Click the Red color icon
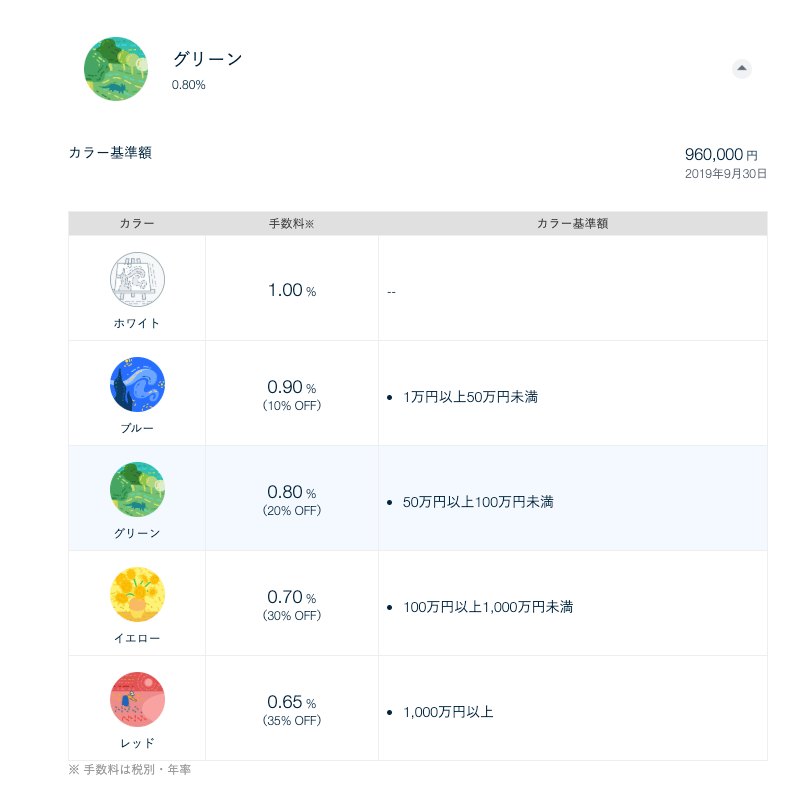This screenshot has height=802, width=805. click(137, 700)
